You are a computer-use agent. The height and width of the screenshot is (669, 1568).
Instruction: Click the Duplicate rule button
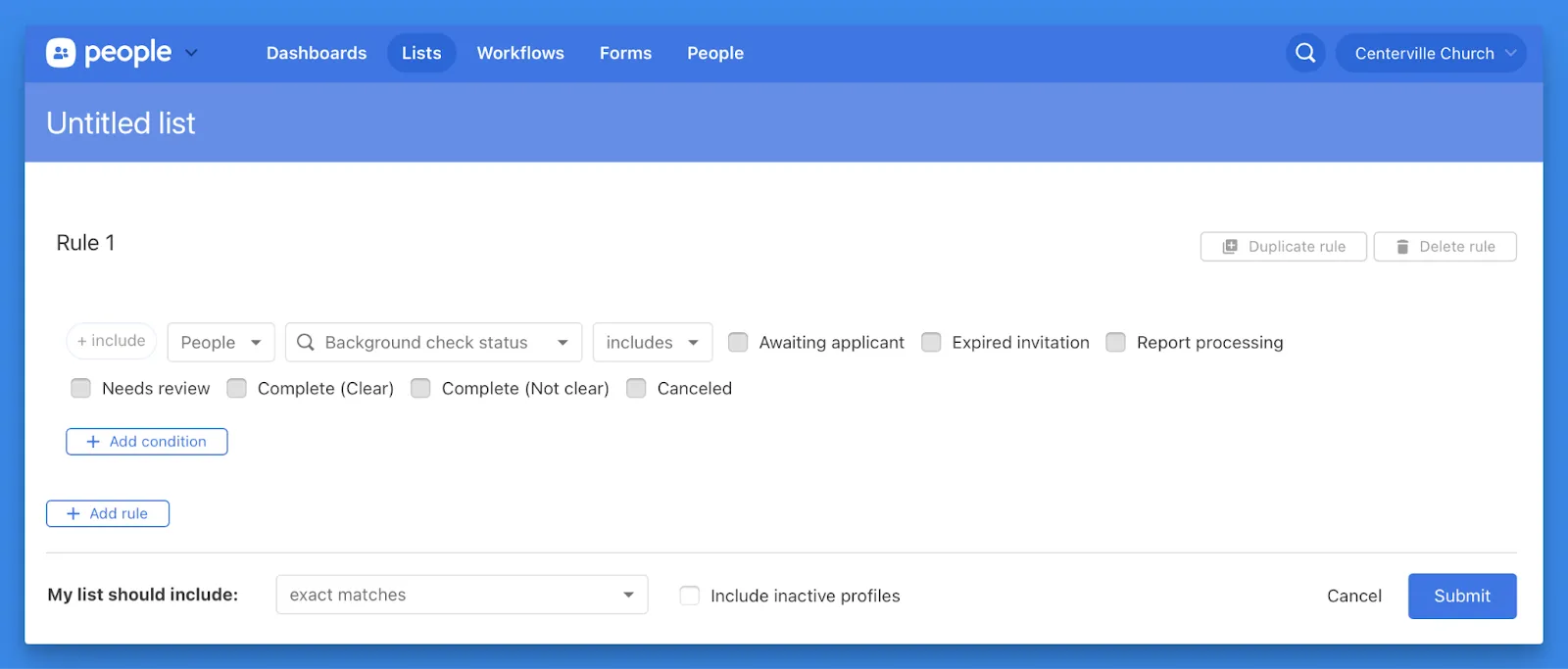tap(1283, 247)
